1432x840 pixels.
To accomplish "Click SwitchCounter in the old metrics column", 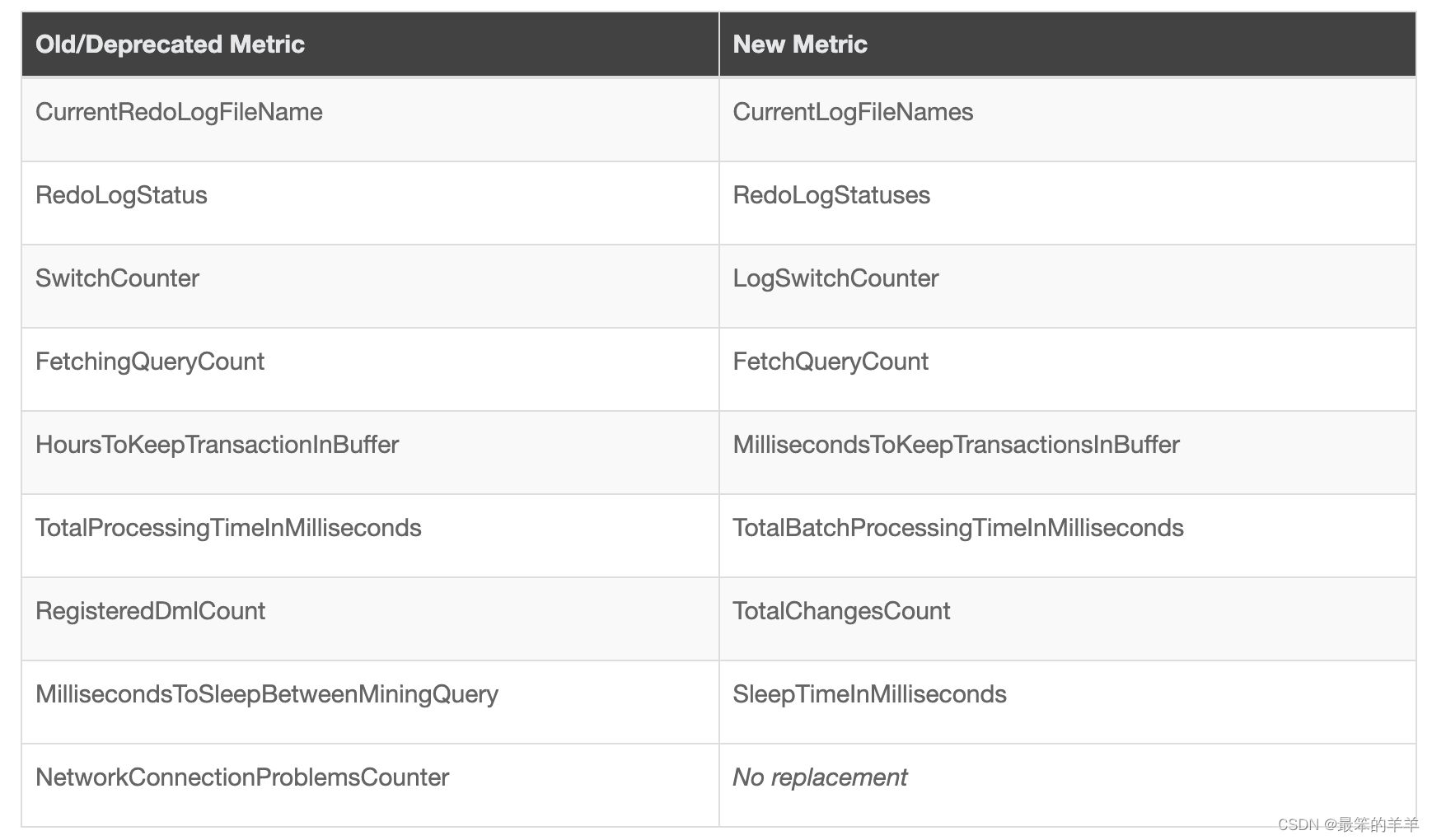I will [x=117, y=278].
